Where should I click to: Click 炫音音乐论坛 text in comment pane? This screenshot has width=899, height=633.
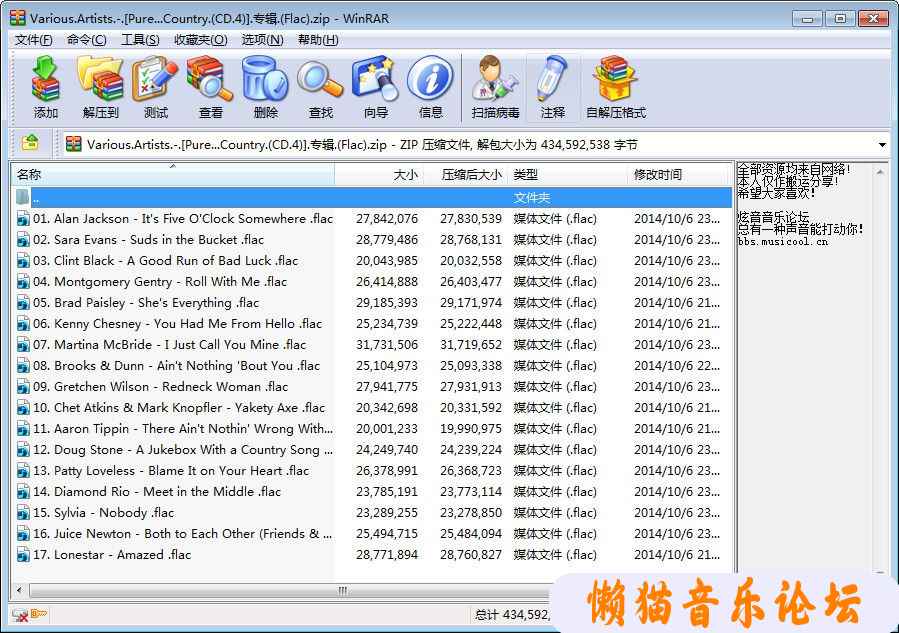[773, 217]
